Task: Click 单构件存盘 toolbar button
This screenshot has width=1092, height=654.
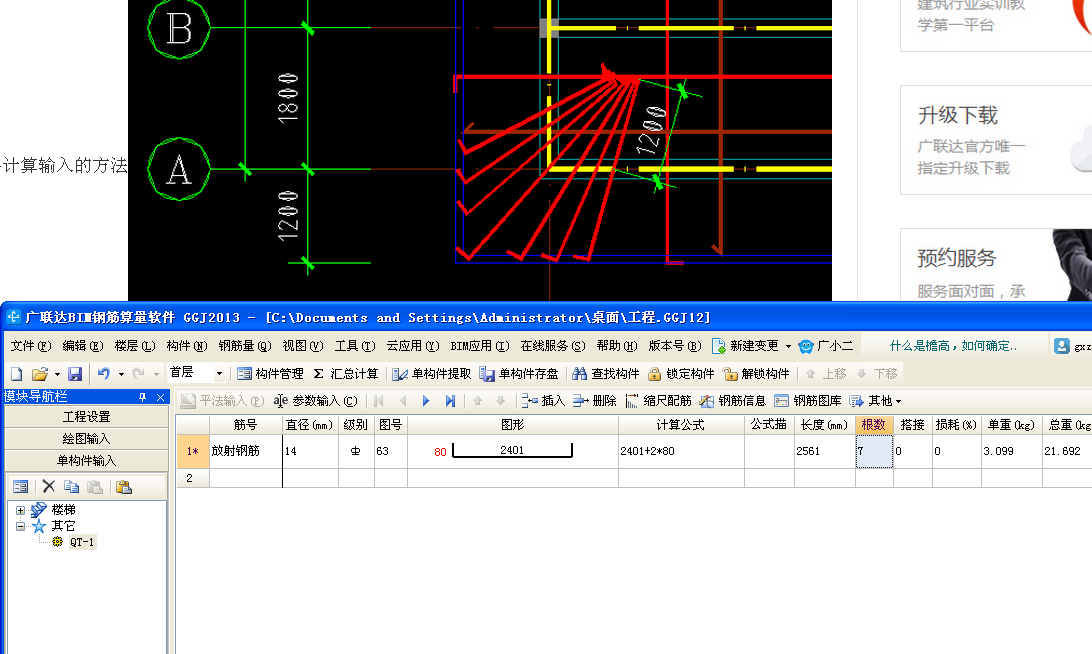Action: pos(519,374)
